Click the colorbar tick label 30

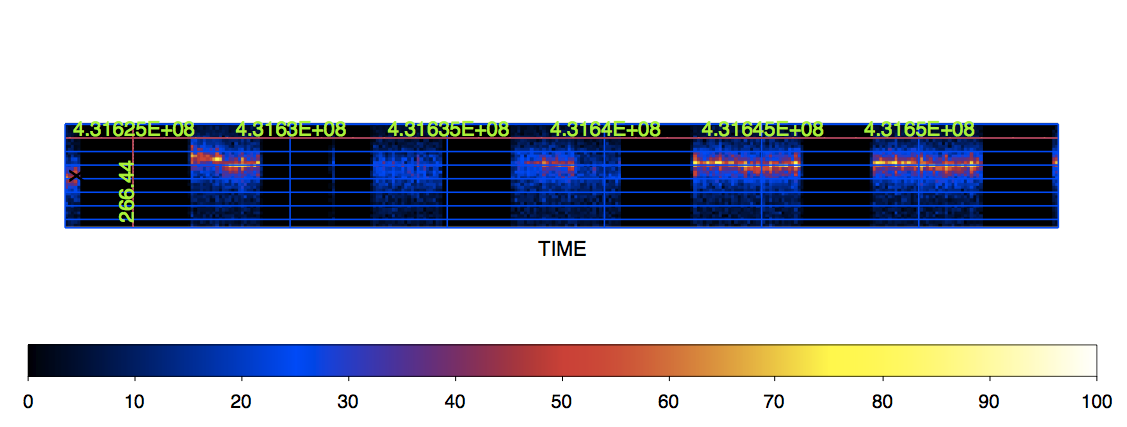click(x=349, y=403)
